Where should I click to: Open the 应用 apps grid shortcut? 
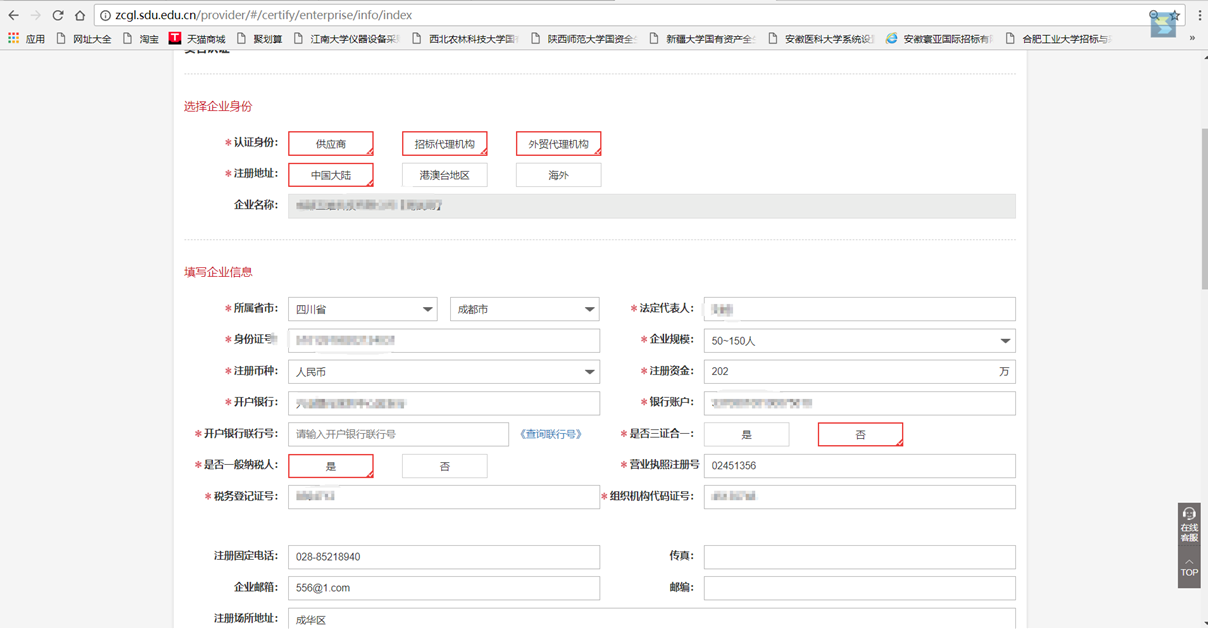pos(26,39)
